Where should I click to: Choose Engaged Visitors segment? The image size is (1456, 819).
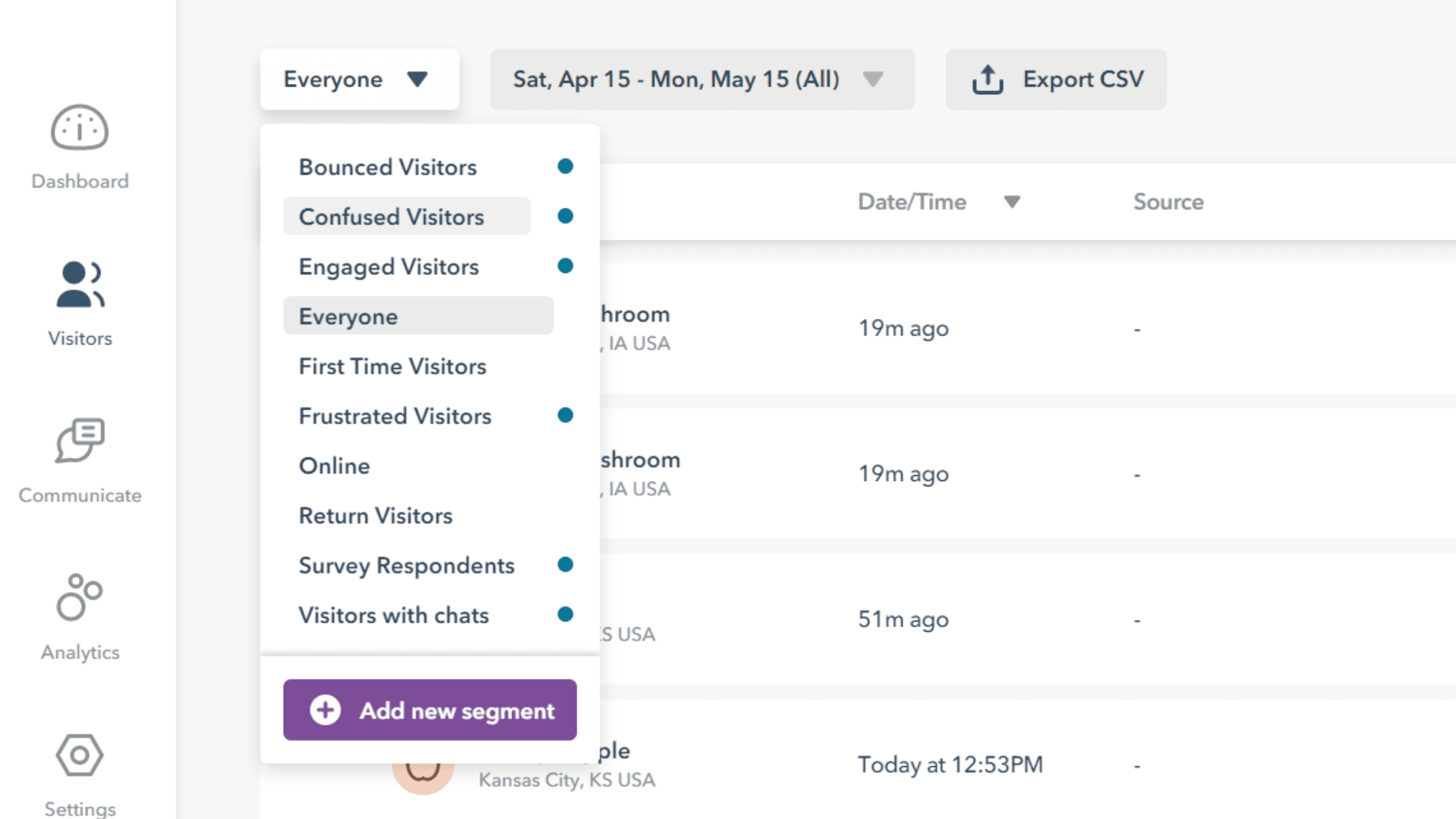pyautogui.click(x=389, y=266)
